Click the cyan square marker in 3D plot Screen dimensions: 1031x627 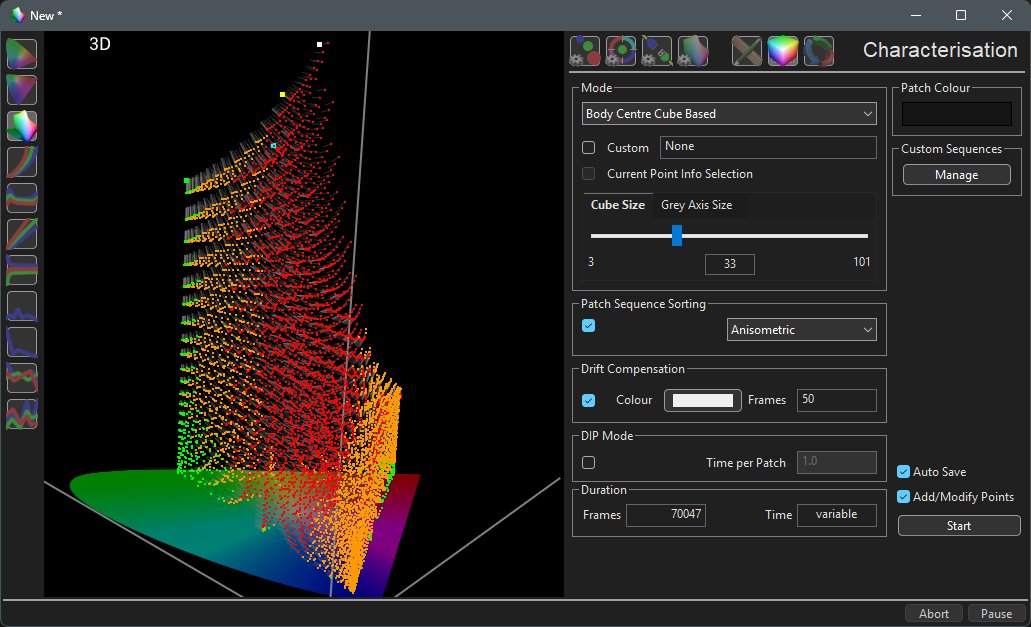coord(274,145)
